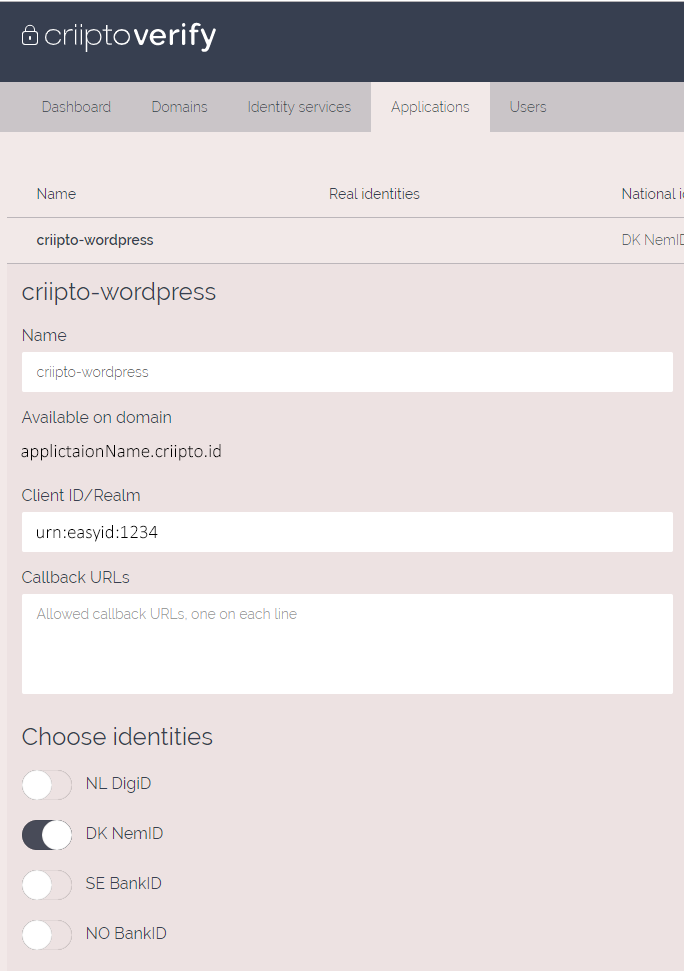Click the National identities column header
Screen dimensions: 684x971
click(652, 194)
